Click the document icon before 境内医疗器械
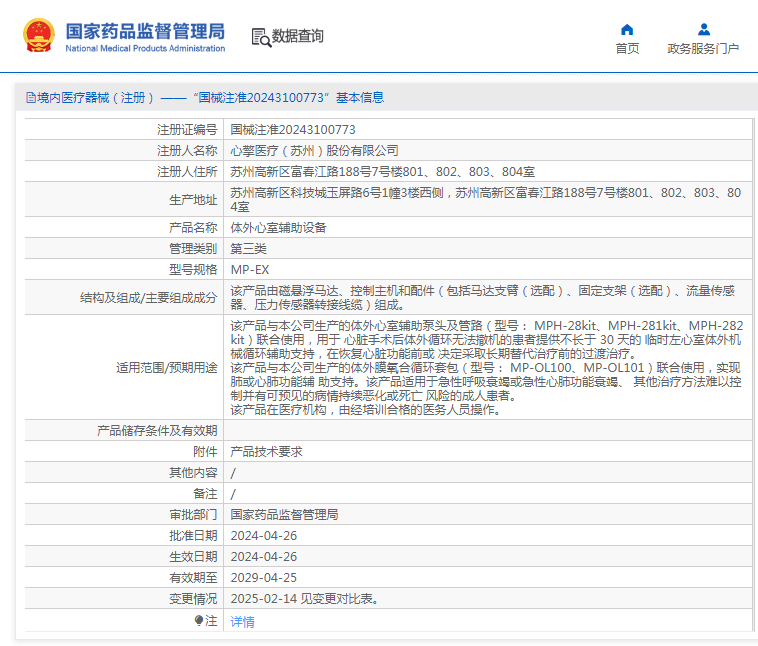 tap(31, 98)
